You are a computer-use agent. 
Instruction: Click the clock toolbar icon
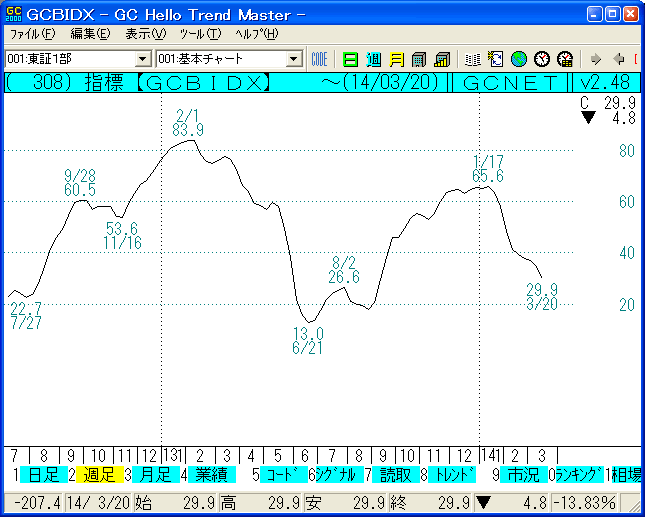pyautogui.click(x=542, y=60)
